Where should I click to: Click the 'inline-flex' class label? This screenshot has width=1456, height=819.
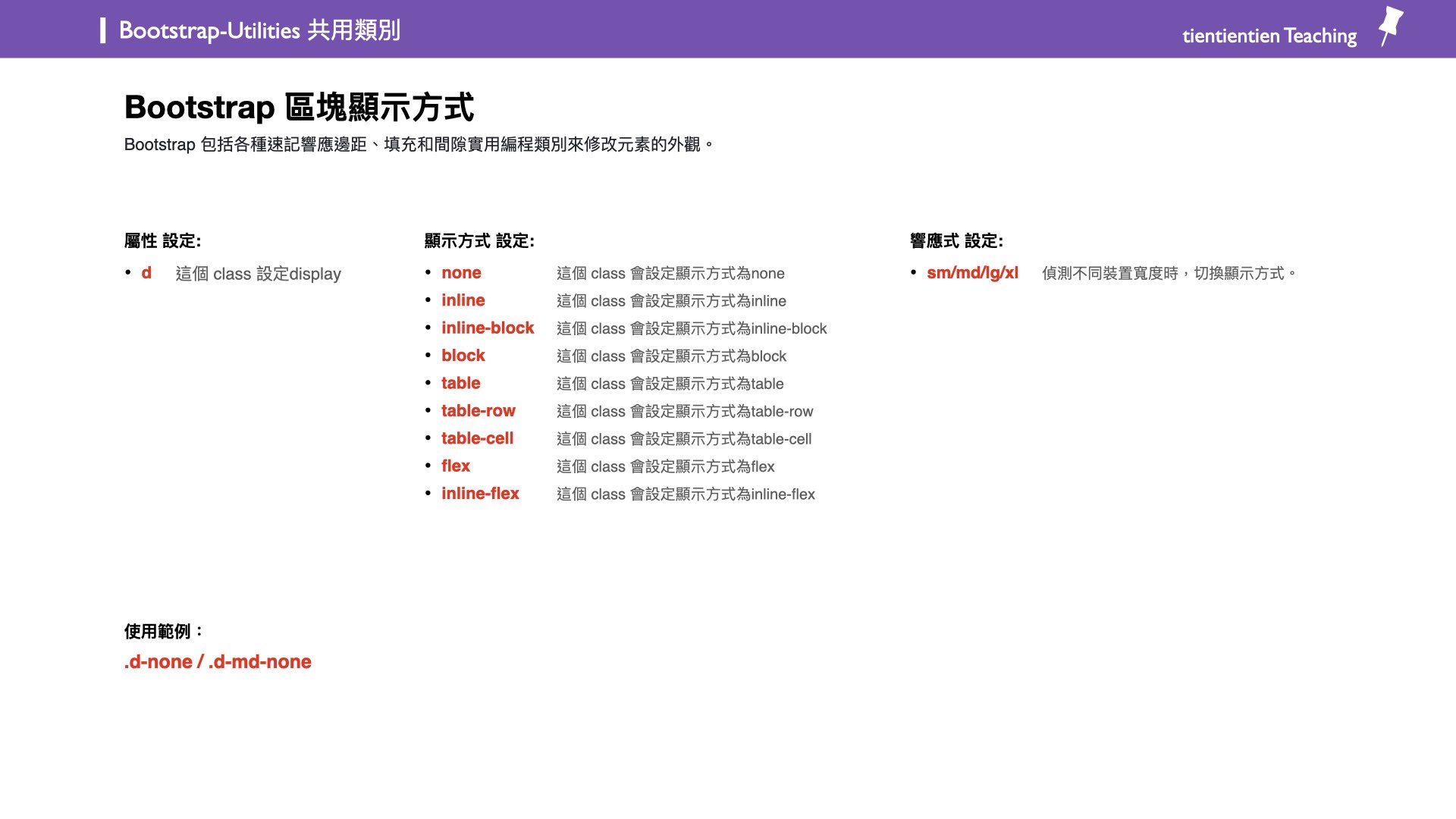tap(481, 494)
